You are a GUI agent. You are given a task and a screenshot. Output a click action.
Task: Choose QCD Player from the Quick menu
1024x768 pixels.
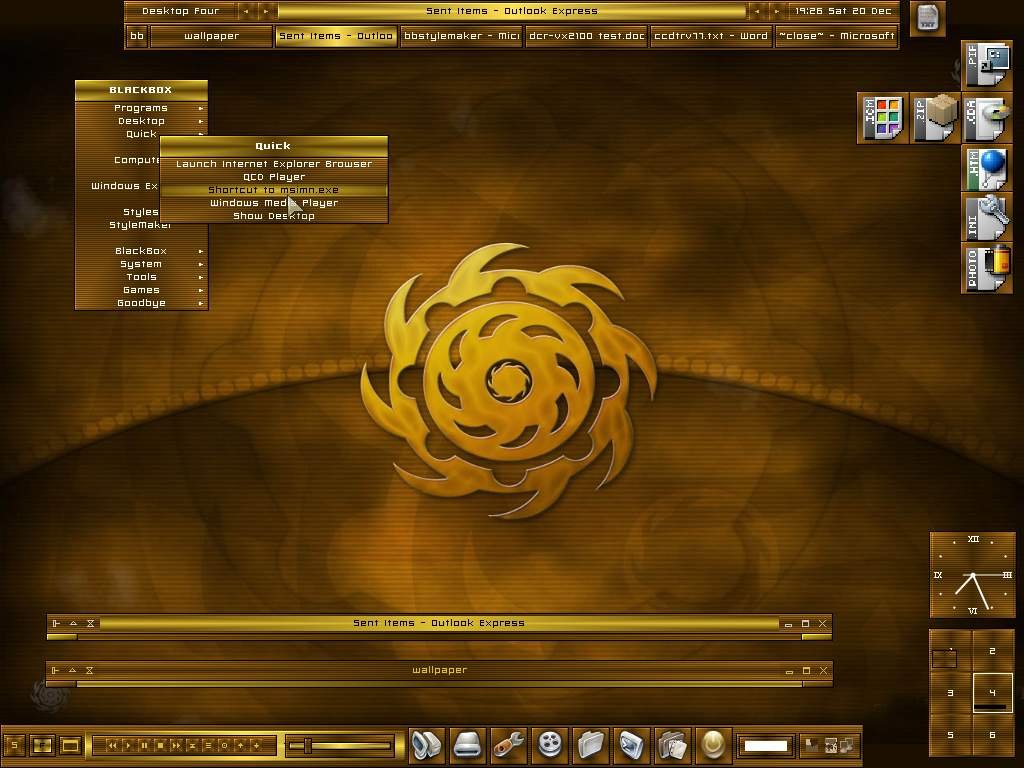tap(274, 177)
